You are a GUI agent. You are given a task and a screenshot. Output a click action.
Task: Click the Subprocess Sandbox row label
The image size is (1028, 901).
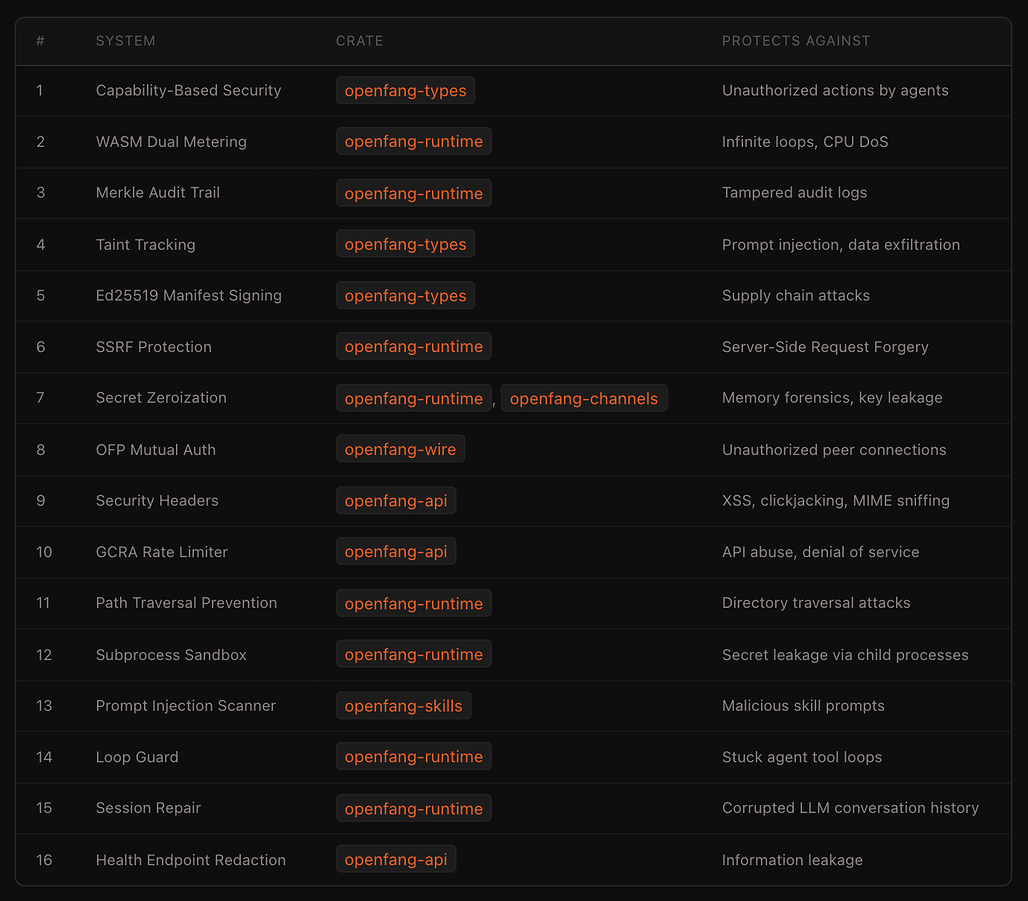pos(171,655)
